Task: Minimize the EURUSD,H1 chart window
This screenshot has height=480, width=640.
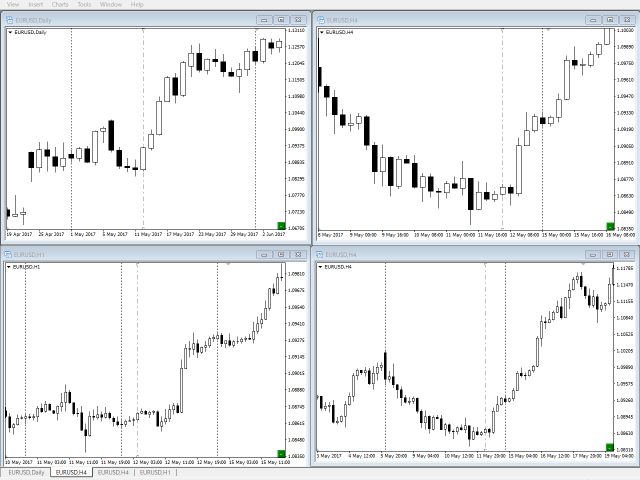Action: [x=264, y=254]
